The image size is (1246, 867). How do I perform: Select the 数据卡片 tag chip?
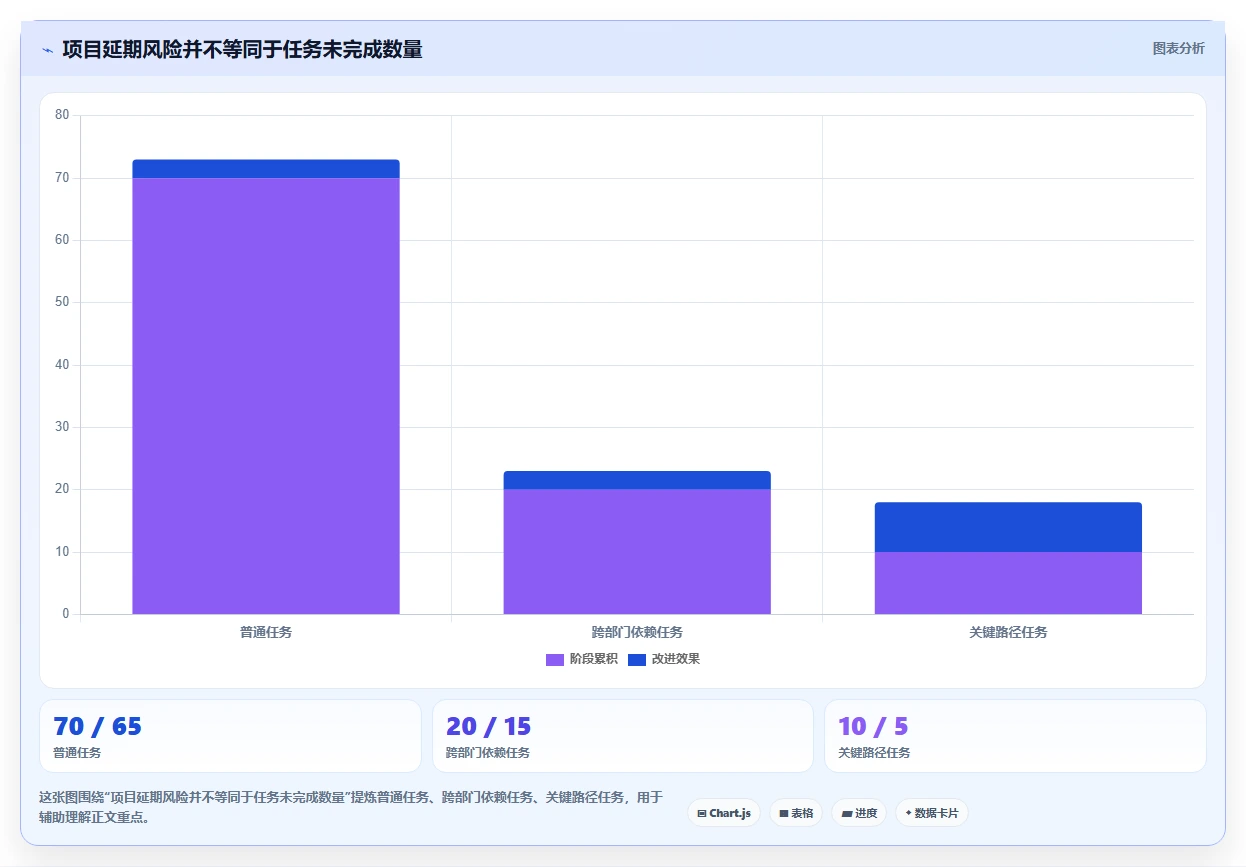point(932,813)
